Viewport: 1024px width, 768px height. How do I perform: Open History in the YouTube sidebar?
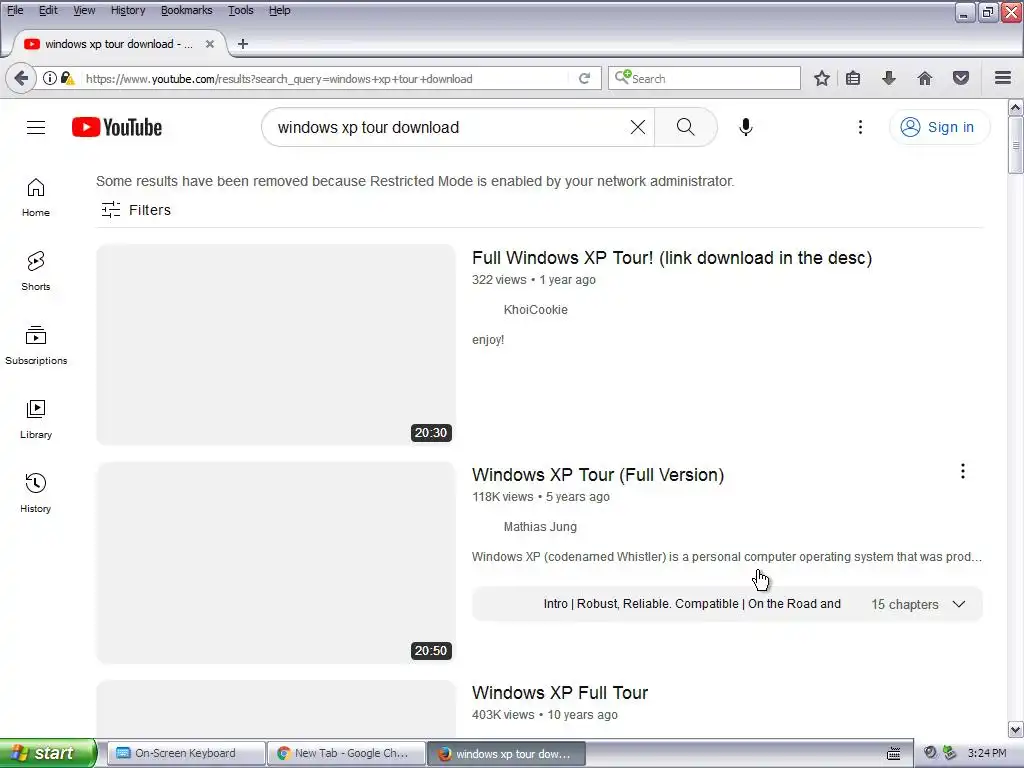(36, 493)
